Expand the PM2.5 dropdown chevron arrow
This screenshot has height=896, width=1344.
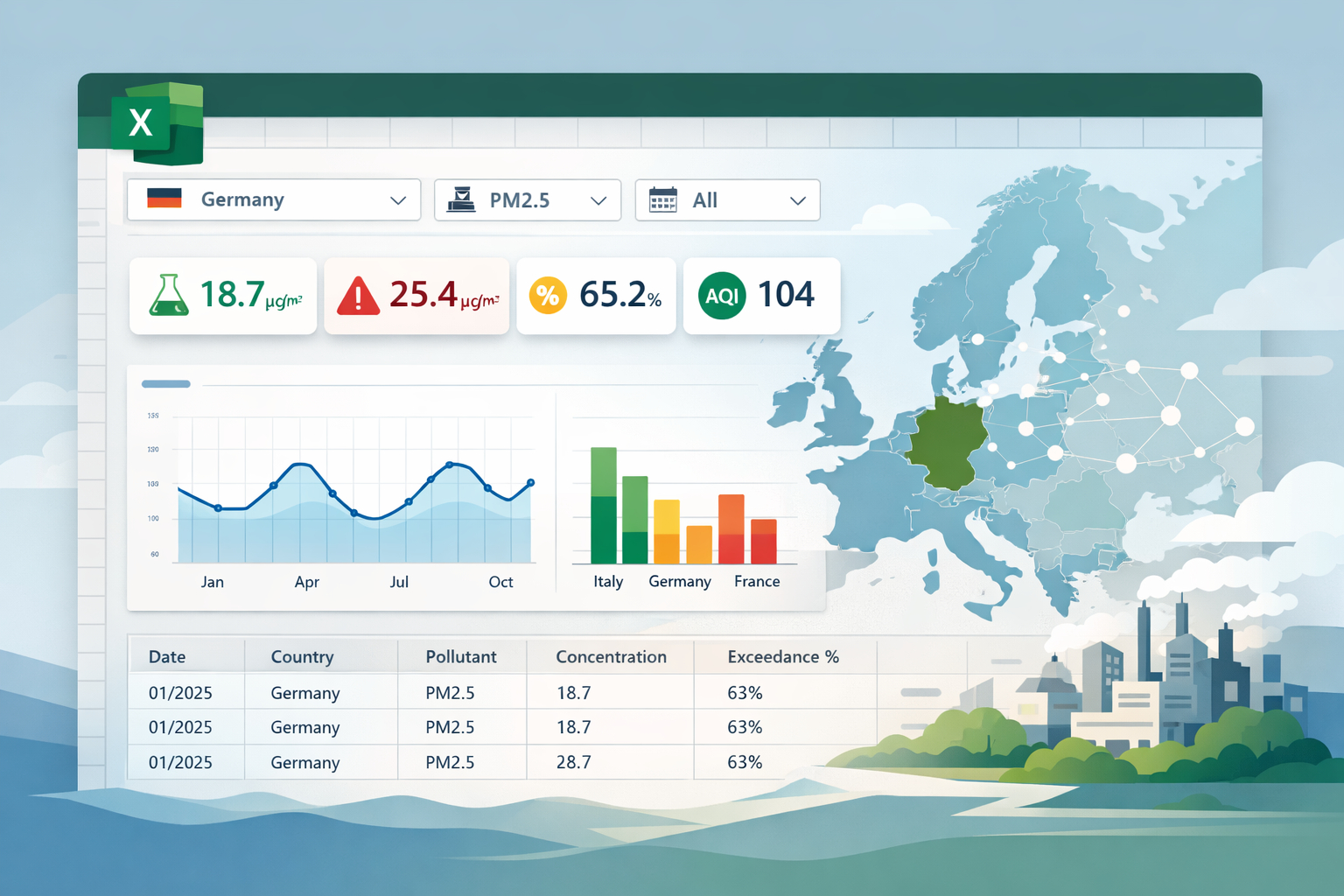[598, 200]
